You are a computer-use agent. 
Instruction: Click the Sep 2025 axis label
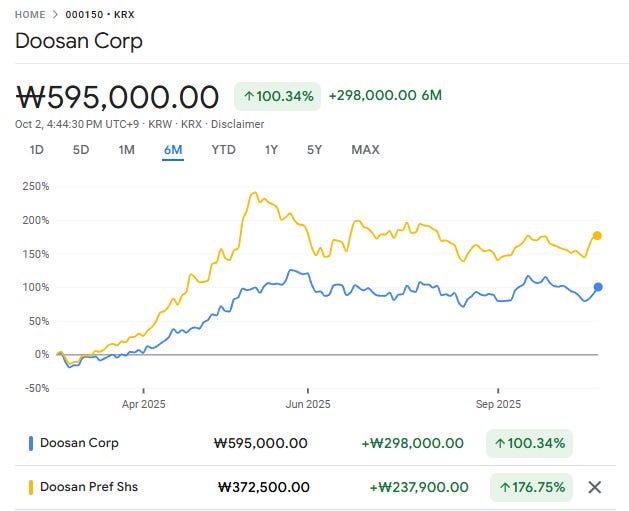pyautogui.click(x=498, y=404)
